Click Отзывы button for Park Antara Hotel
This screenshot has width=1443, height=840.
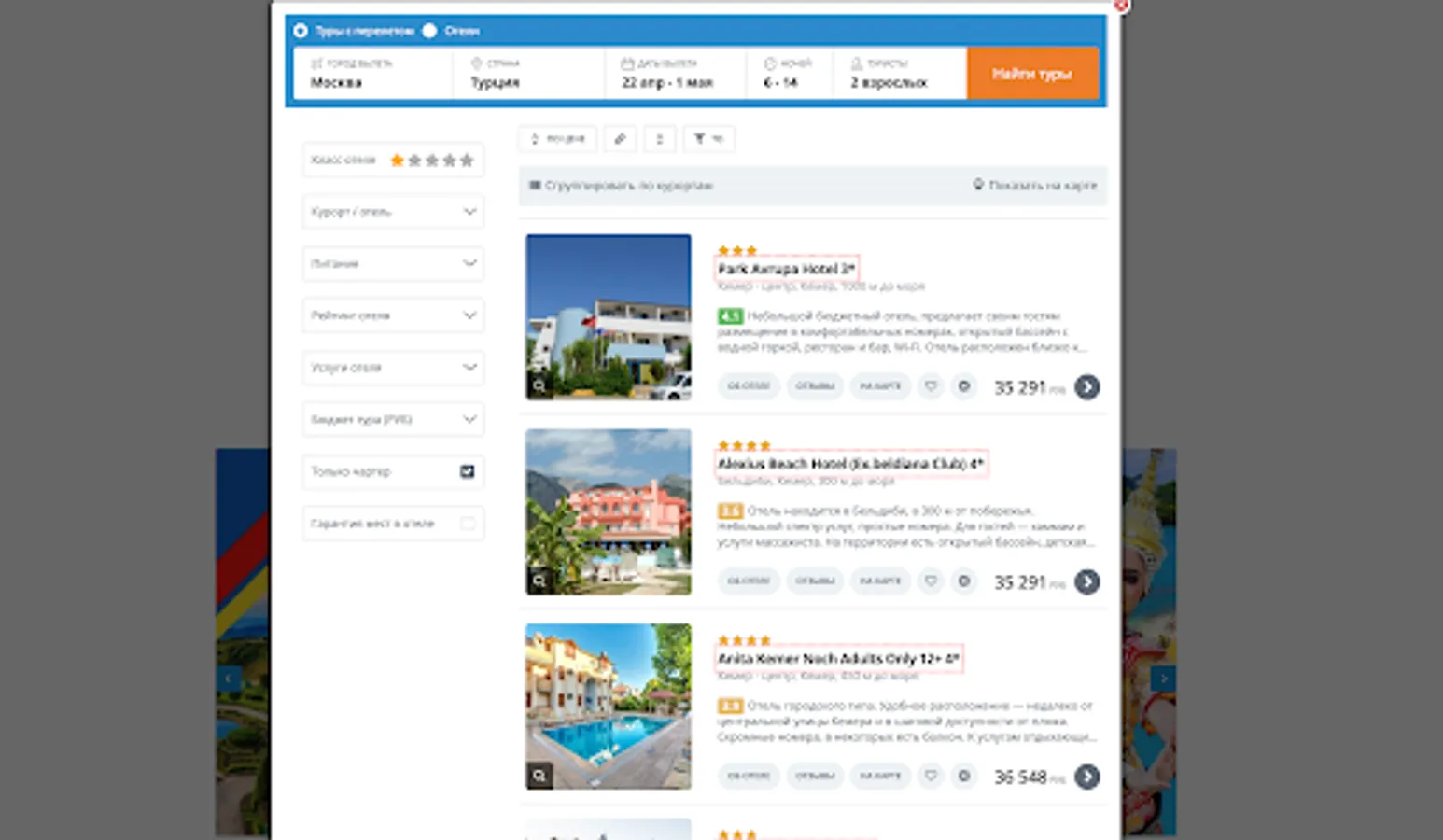(x=815, y=386)
